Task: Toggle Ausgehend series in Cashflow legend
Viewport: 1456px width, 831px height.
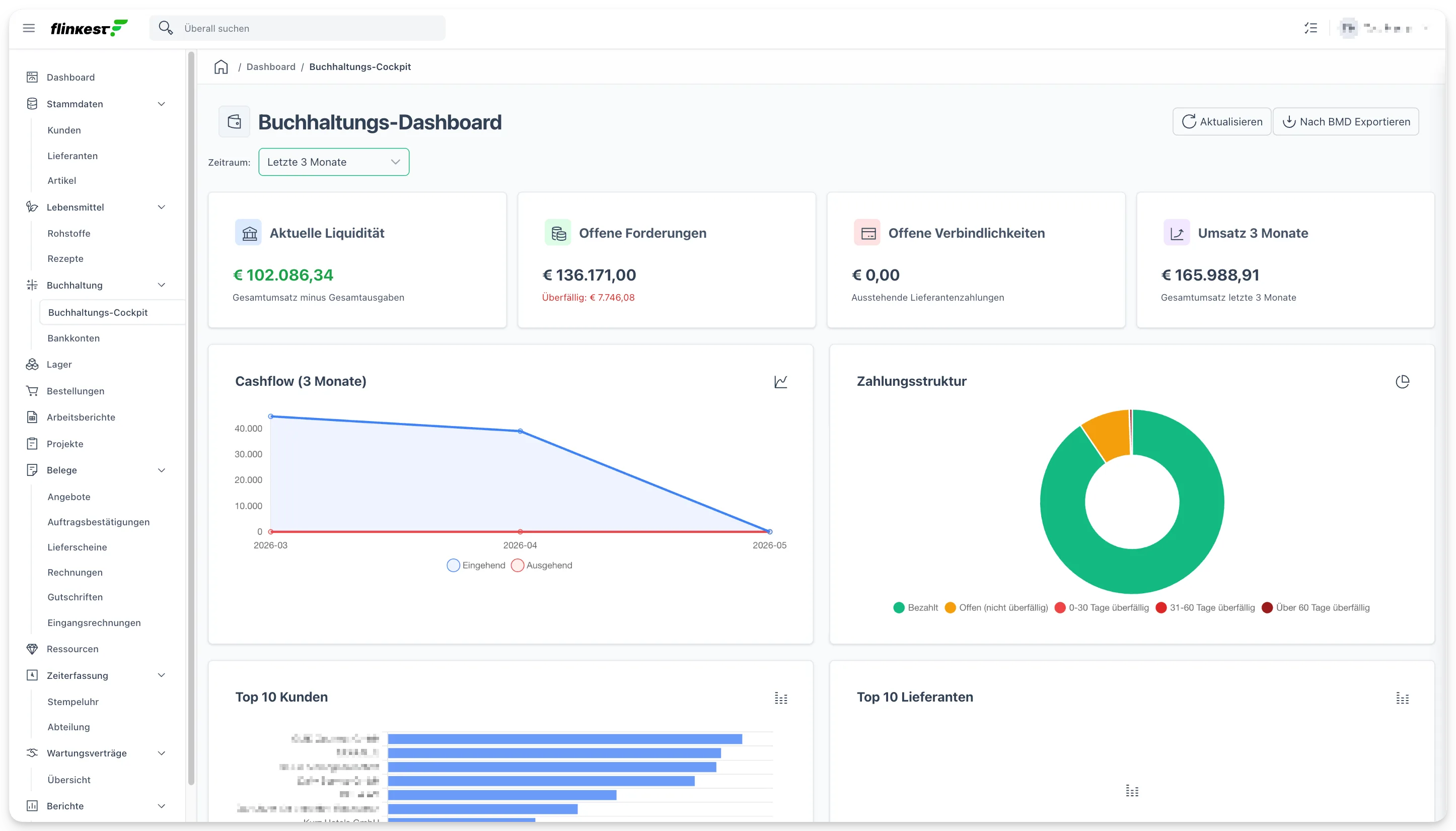Action: pos(541,565)
